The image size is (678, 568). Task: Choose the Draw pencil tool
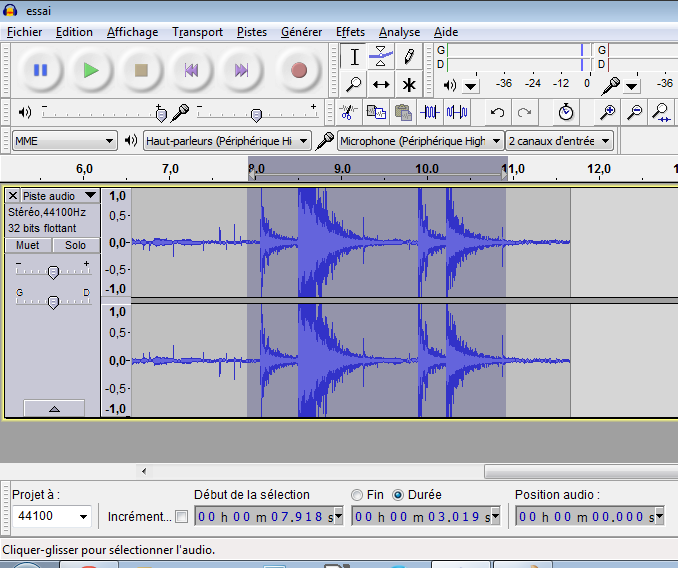pos(408,57)
